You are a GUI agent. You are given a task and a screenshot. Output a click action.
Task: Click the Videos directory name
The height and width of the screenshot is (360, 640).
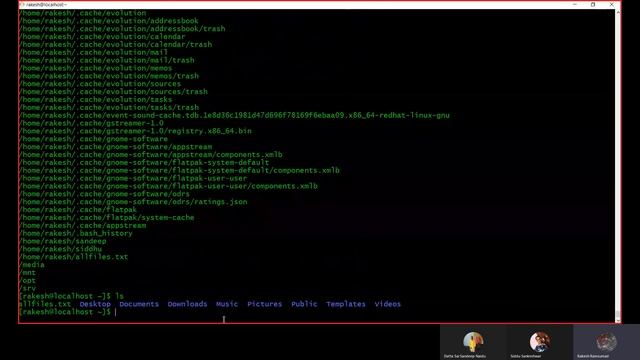pyautogui.click(x=388, y=304)
